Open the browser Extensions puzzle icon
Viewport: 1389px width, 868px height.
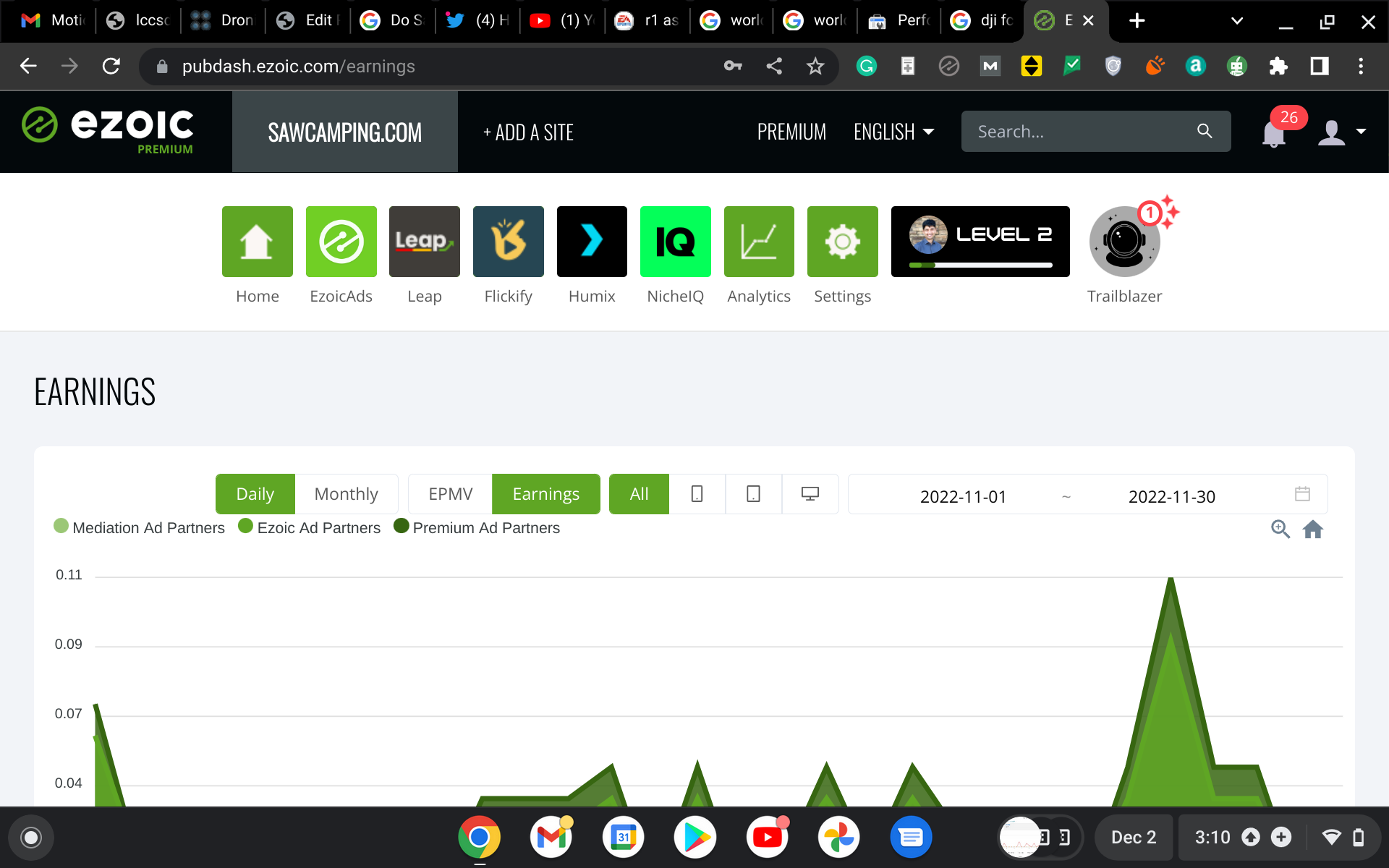click(1278, 67)
